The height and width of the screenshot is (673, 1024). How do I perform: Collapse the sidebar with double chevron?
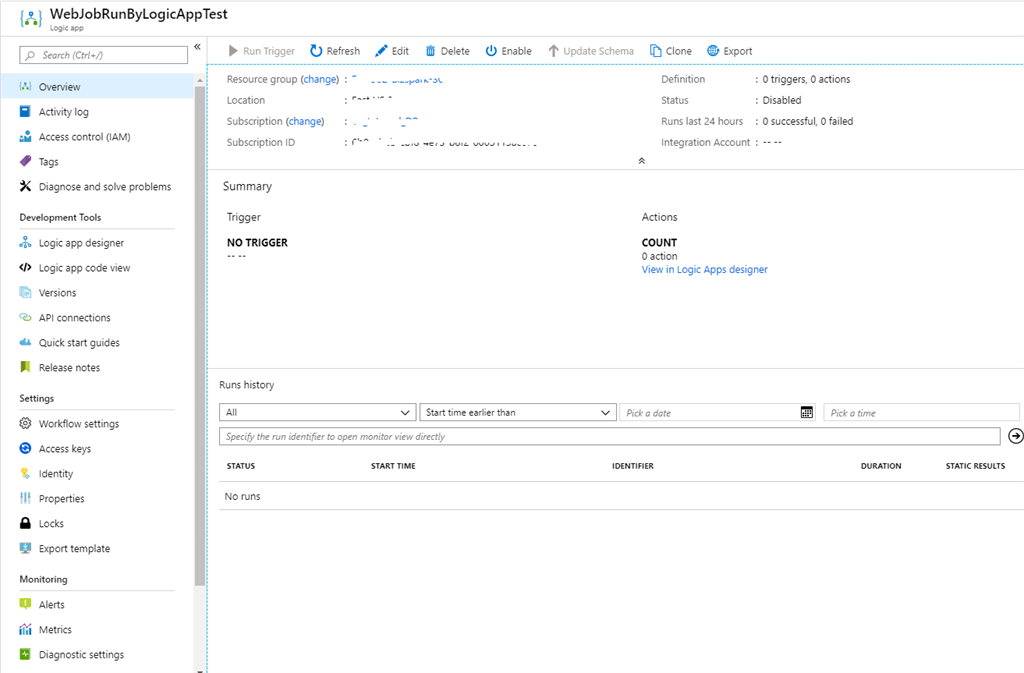click(198, 47)
